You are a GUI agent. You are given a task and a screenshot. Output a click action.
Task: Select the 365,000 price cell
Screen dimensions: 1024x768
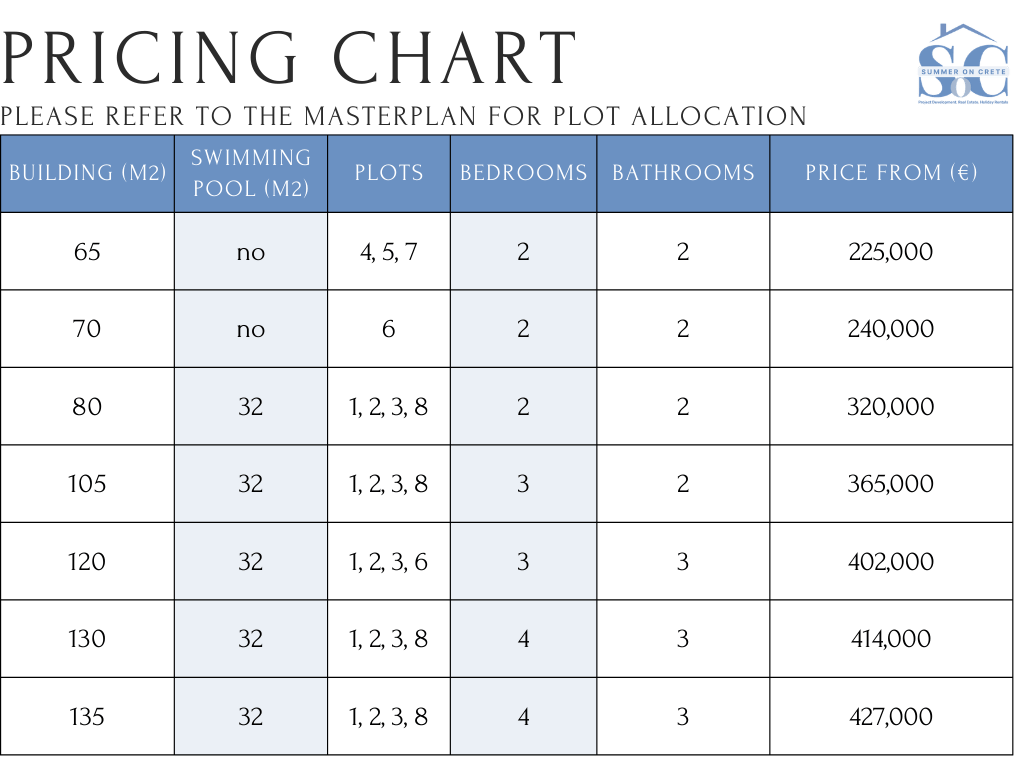click(890, 484)
